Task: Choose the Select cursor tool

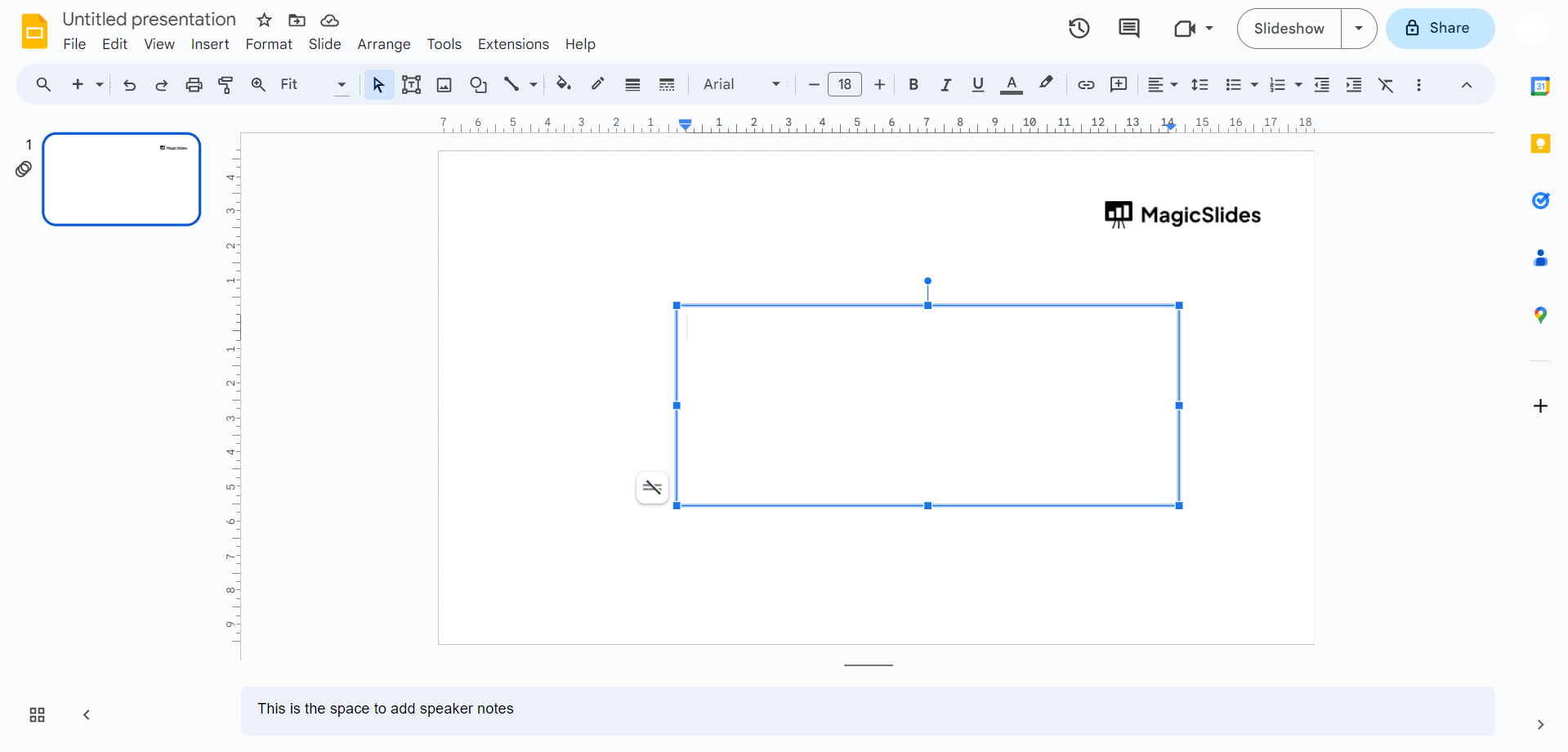Action: click(378, 84)
